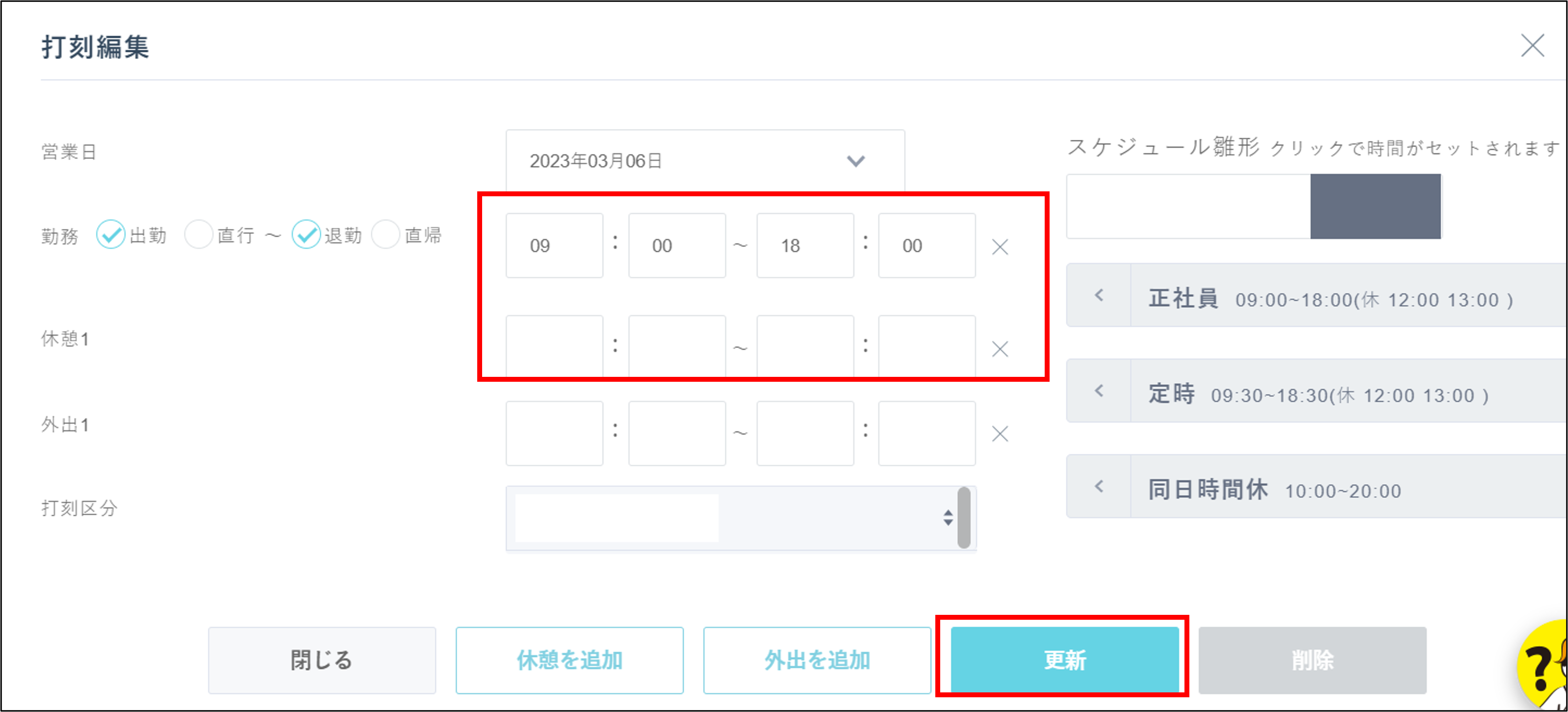
Task: Click arrow beside 同日時間休 schedule template
Action: coord(1099,486)
